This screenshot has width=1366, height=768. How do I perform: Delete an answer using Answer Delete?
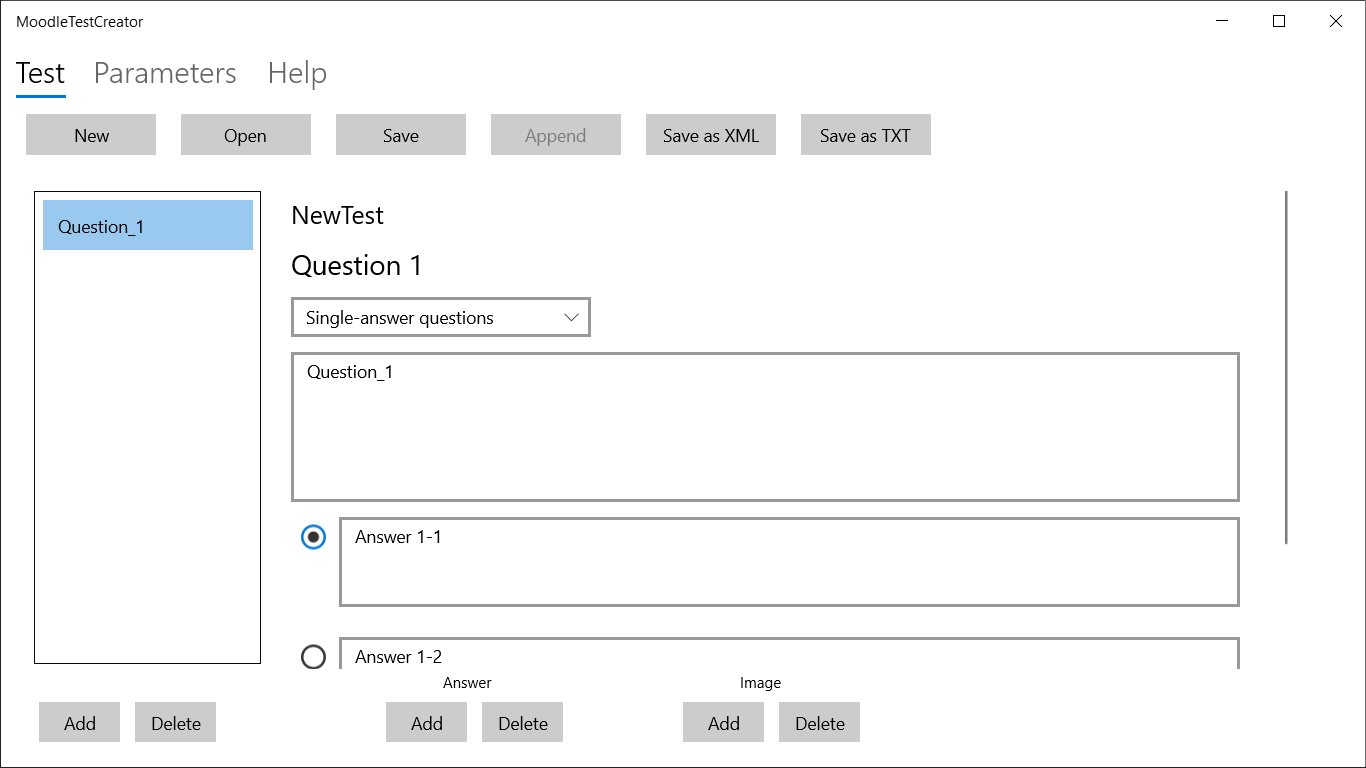click(x=523, y=723)
